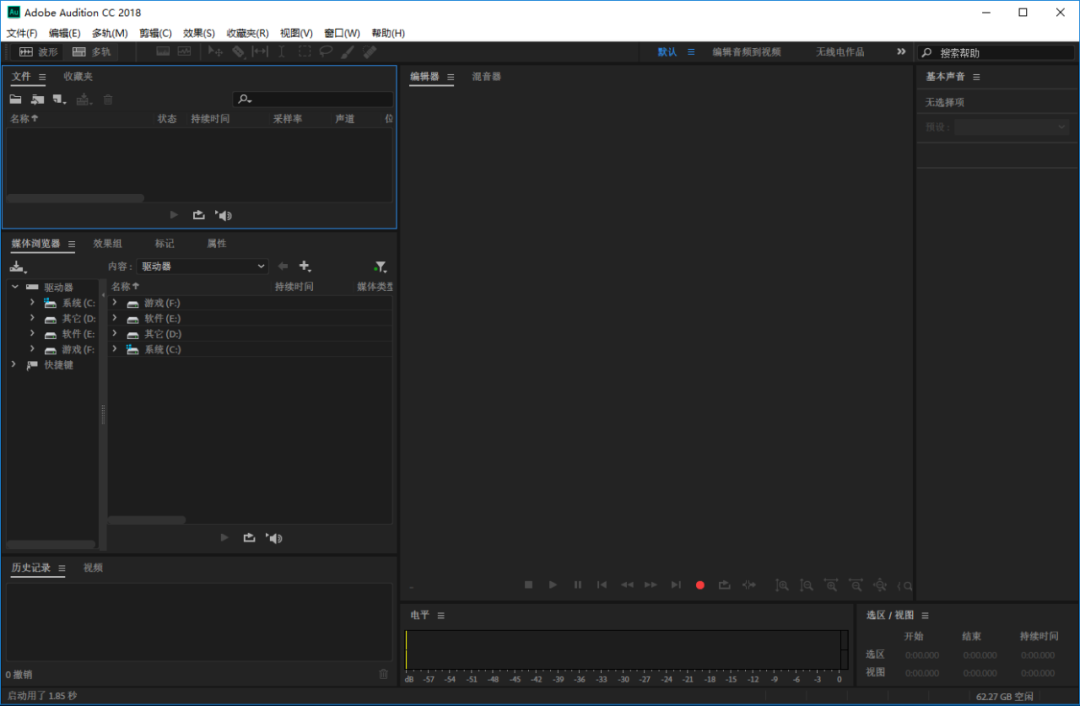Switch to the 混音器 tab
The height and width of the screenshot is (706, 1080).
click(486, 76)
